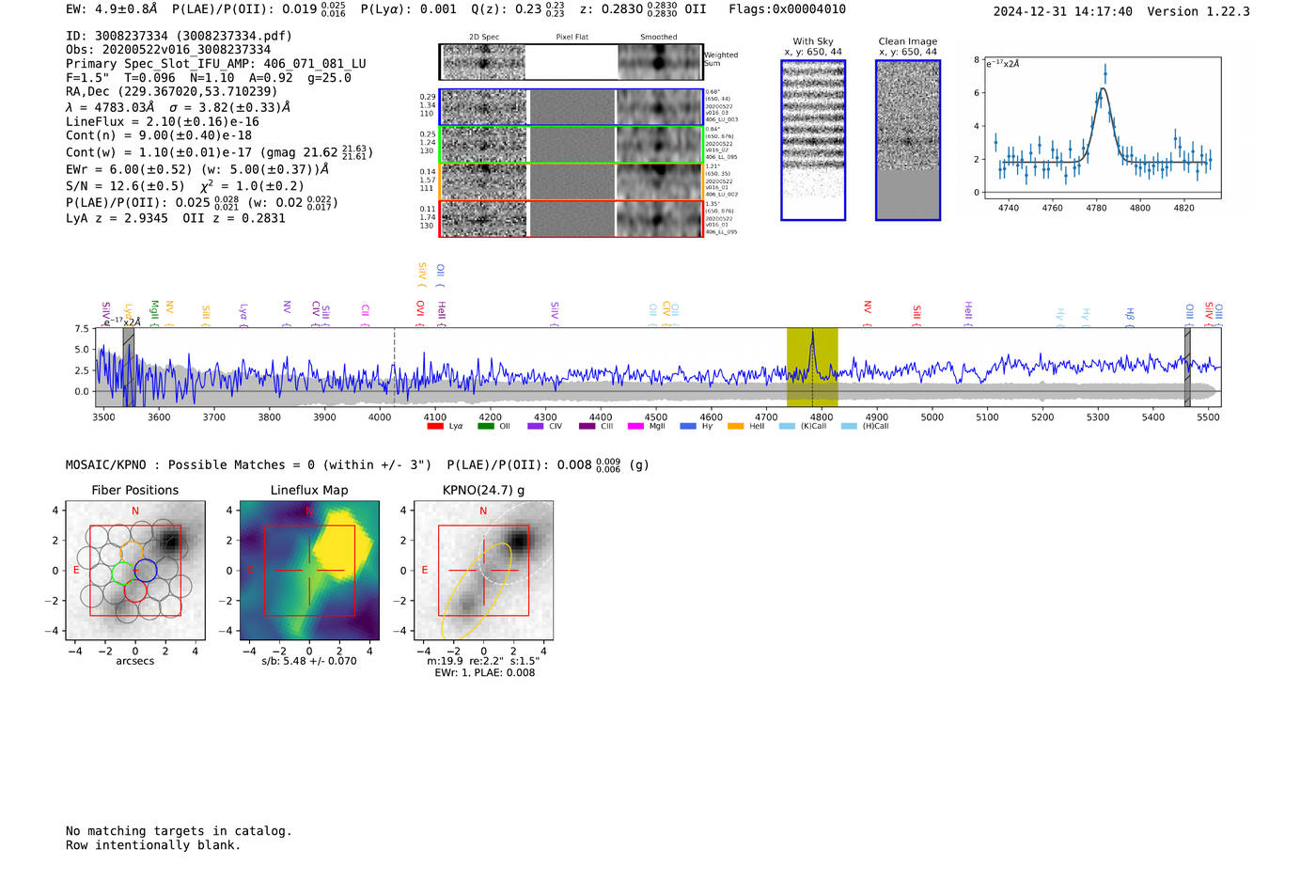The image size is (1316, 896).
Task: Click the red OVI line label above spectrum
Action: click(420, 313)
